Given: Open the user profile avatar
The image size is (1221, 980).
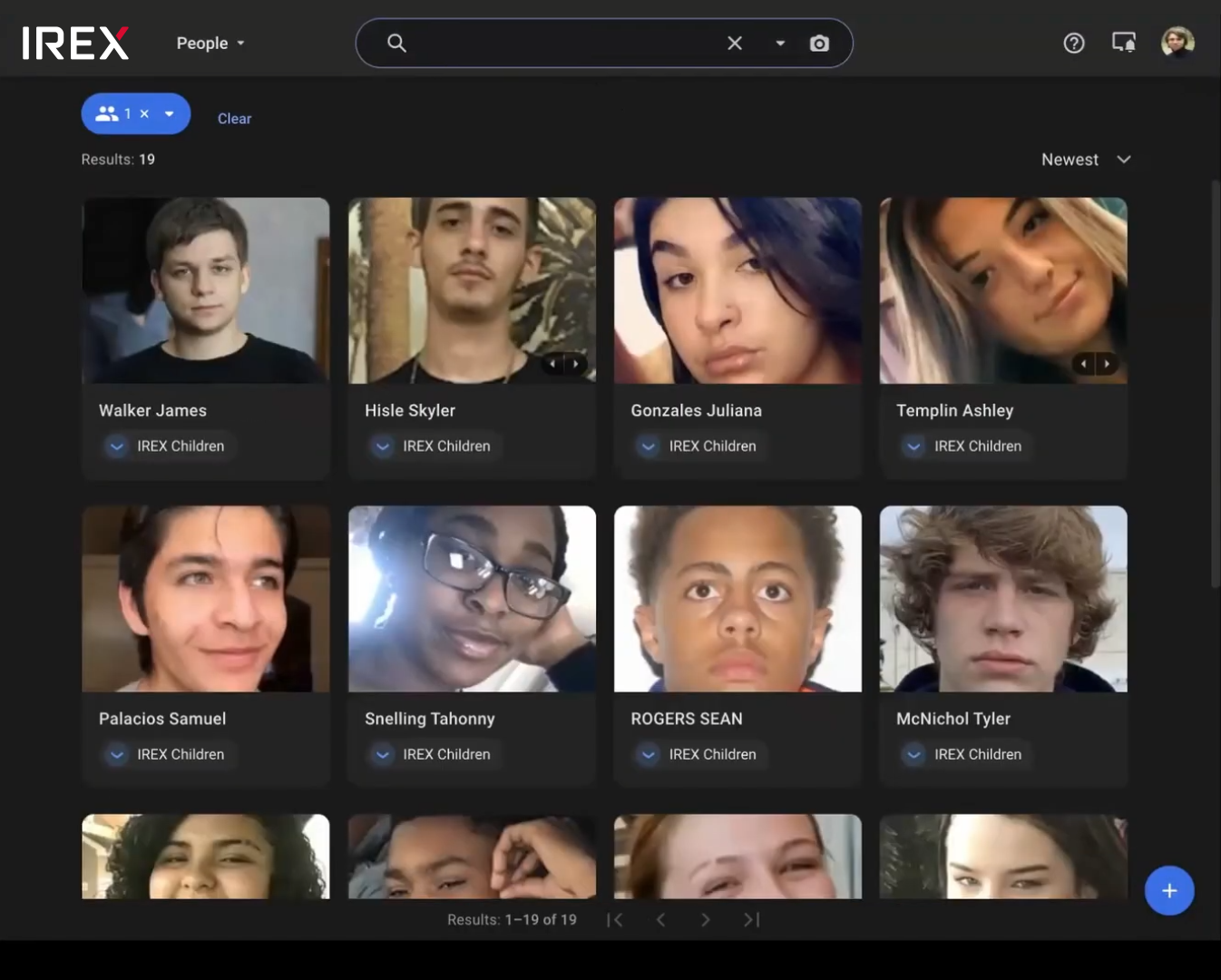Looking at the screenshot, I should [1177, 43].
